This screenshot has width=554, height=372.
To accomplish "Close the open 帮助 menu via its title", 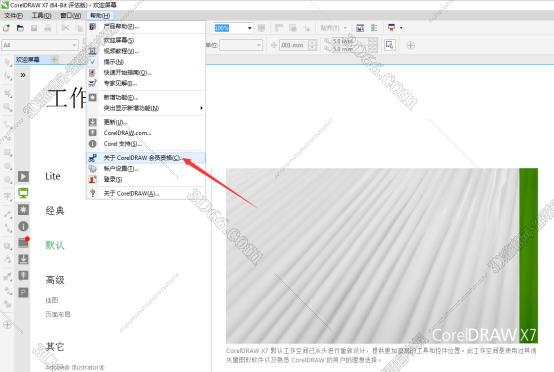I will pos(100,16).
